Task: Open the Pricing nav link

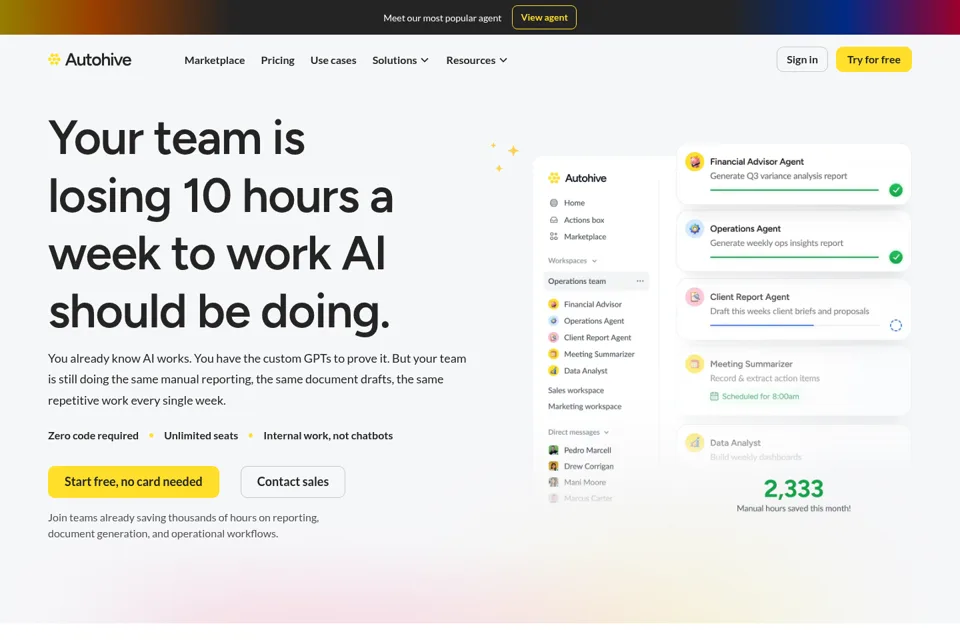Action: tap(277, 60)
